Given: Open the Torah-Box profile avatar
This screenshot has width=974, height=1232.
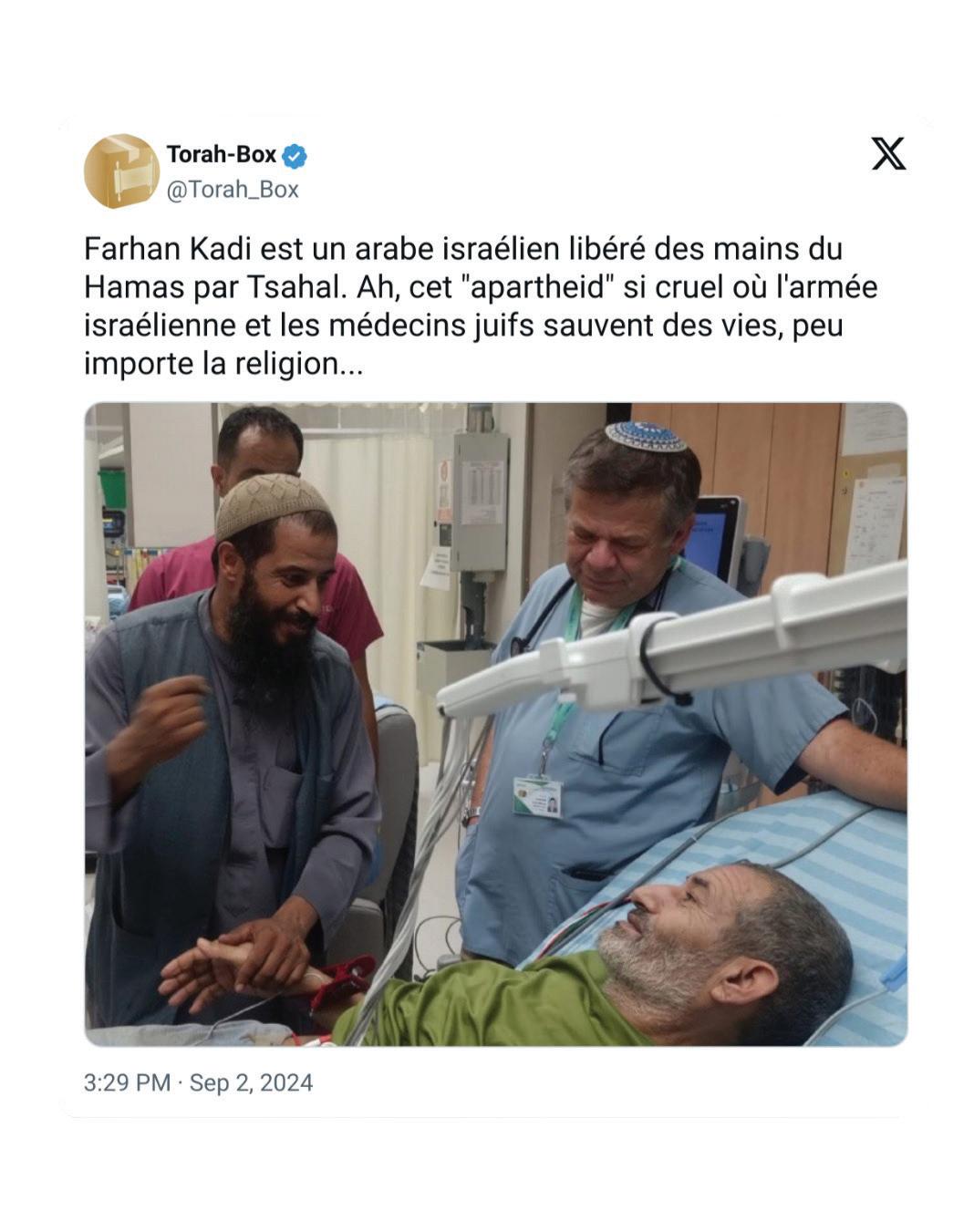Looking at the screenshot, I should (x=121, y=171).
